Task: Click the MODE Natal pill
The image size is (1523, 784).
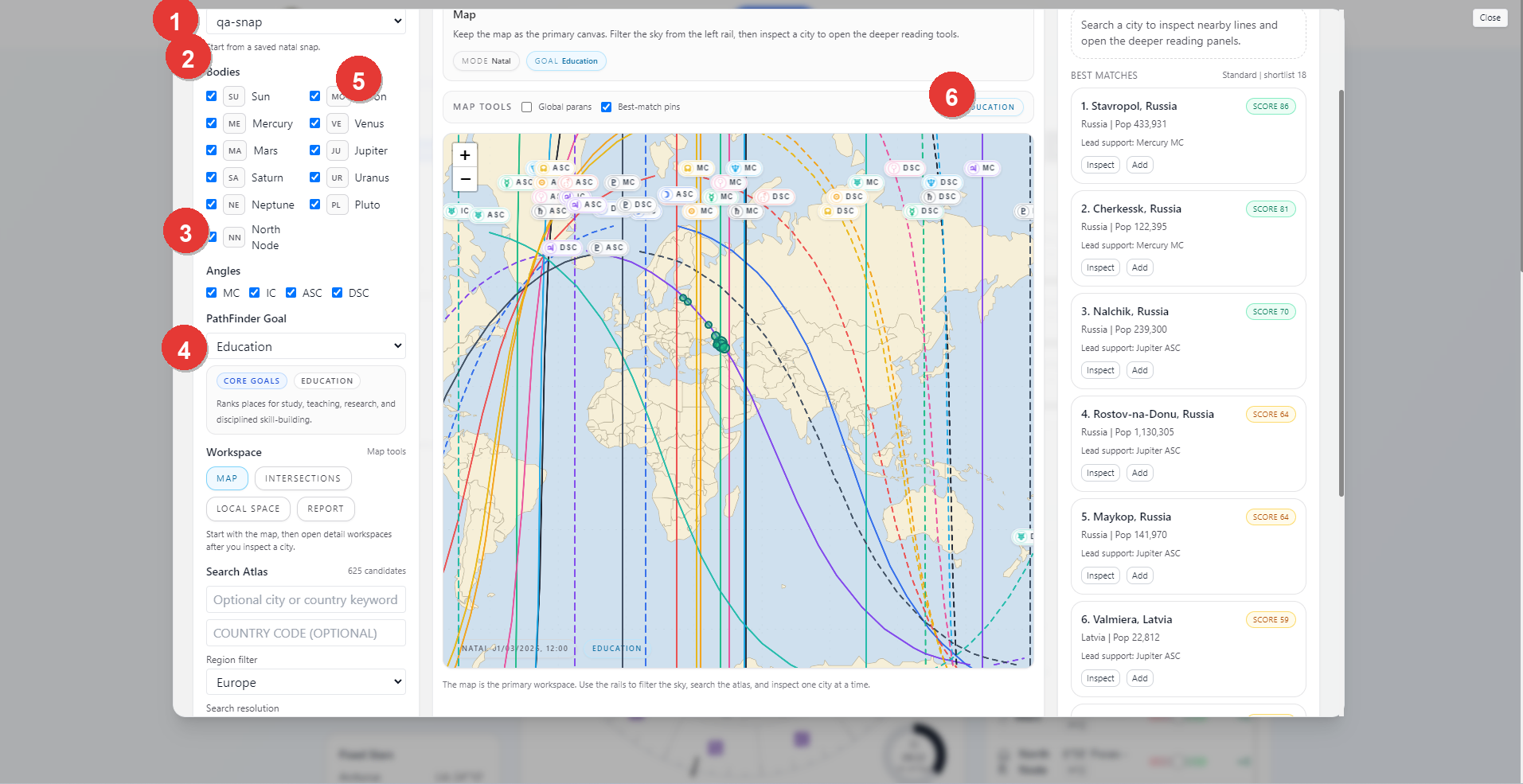Action: pyautogui.click(x=486, y=60)
